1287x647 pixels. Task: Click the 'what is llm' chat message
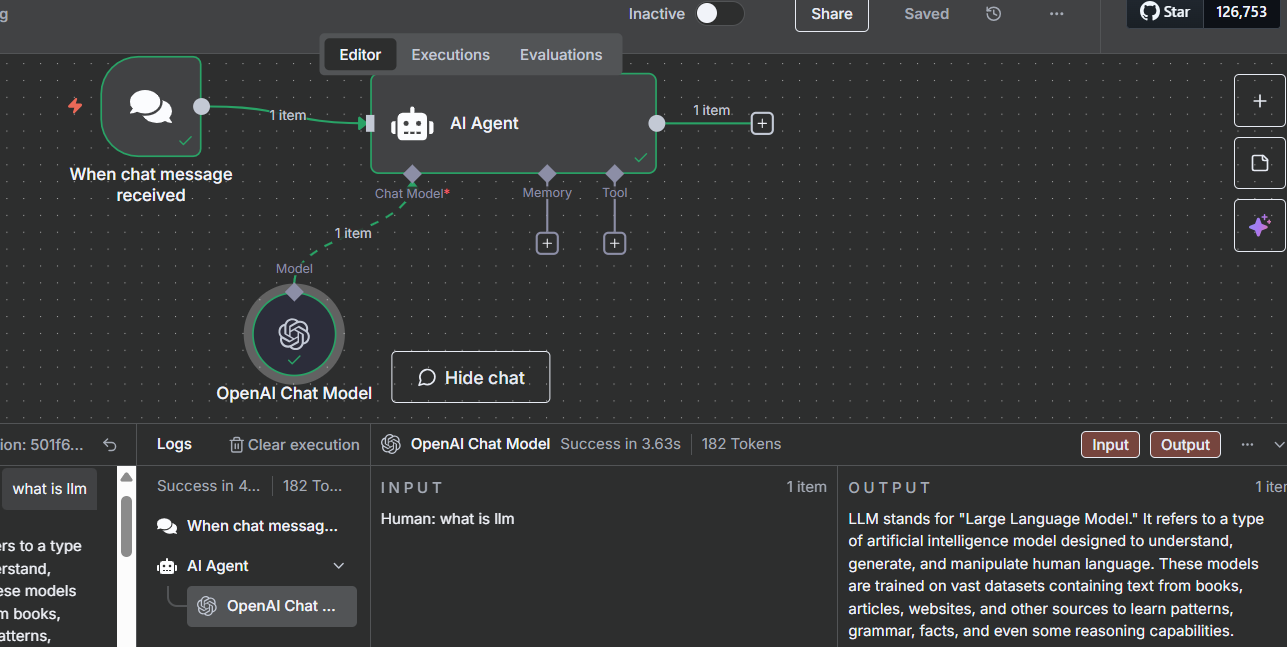50,489
